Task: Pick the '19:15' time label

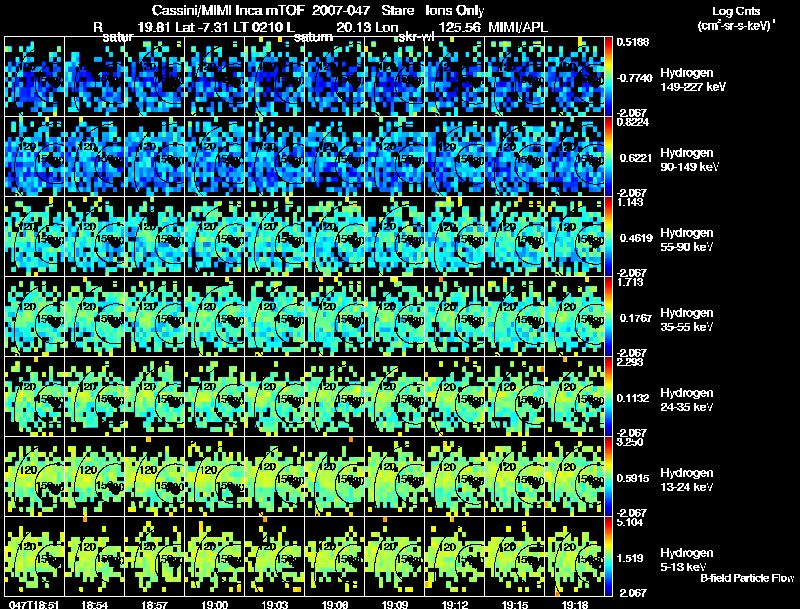Action: [x=515, y=605]
